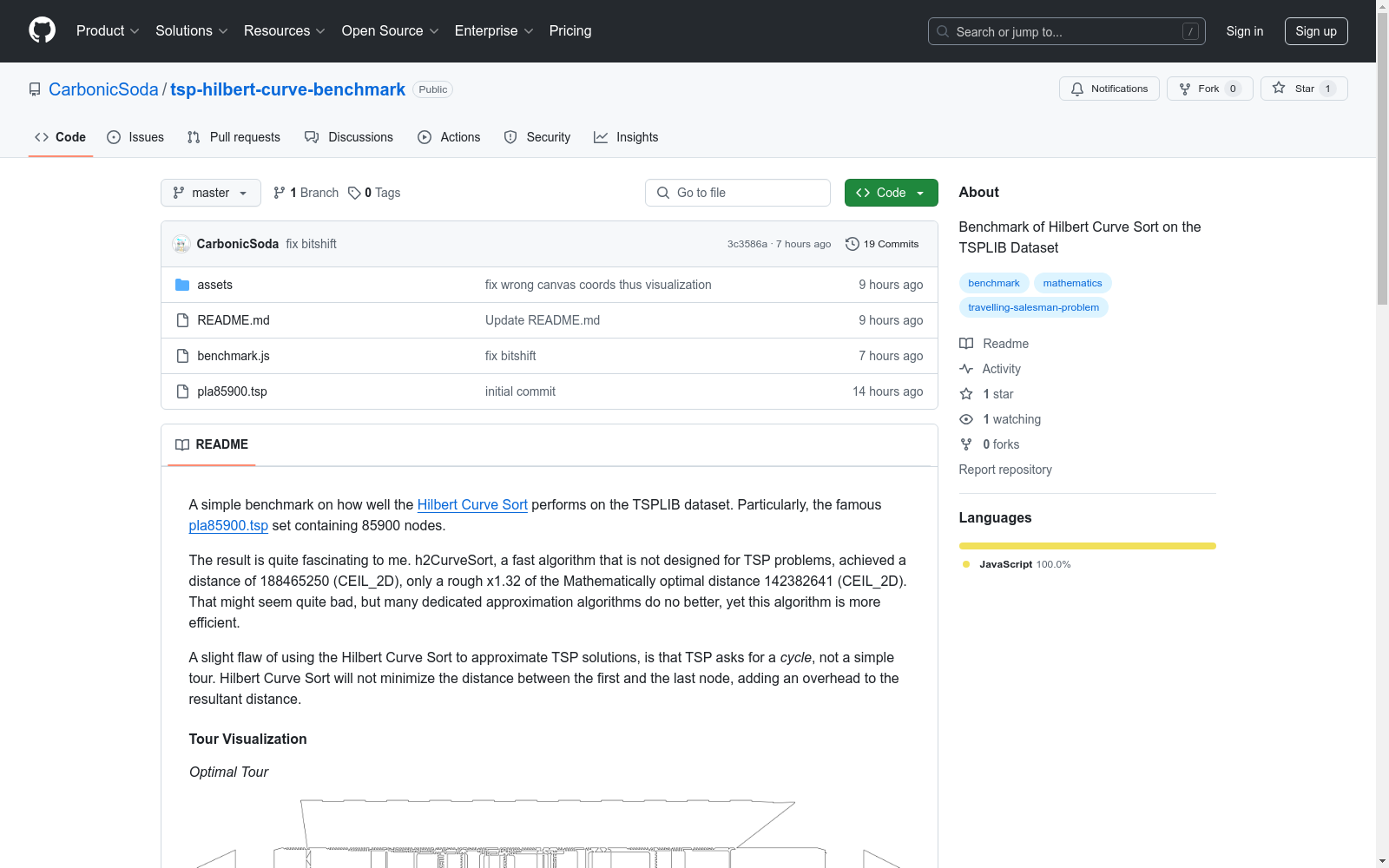Open the 'initial commit' commit message
Screen dimensions: 1389x868
point(520,391)
